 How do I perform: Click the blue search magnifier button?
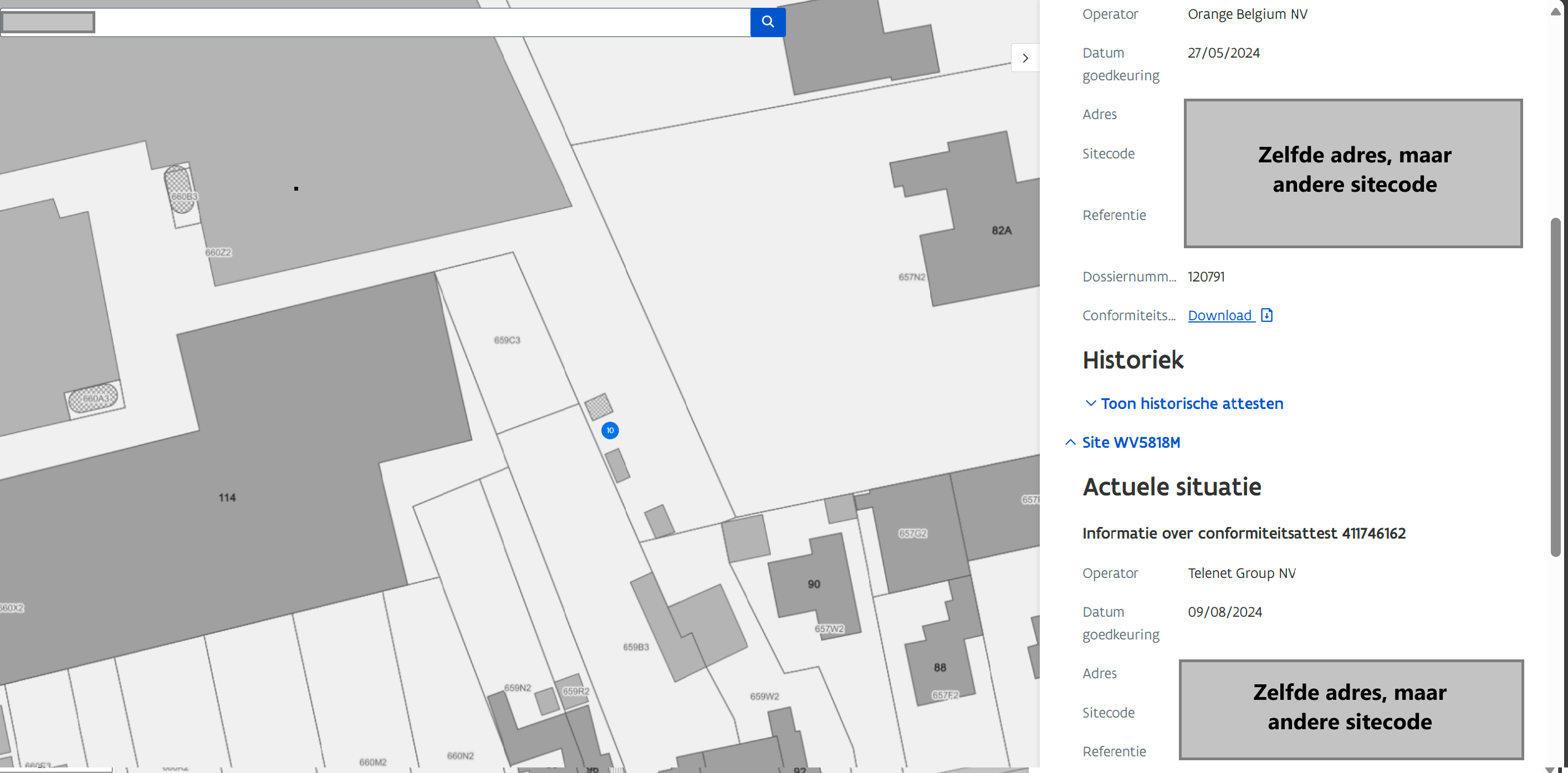click(768, 22)
